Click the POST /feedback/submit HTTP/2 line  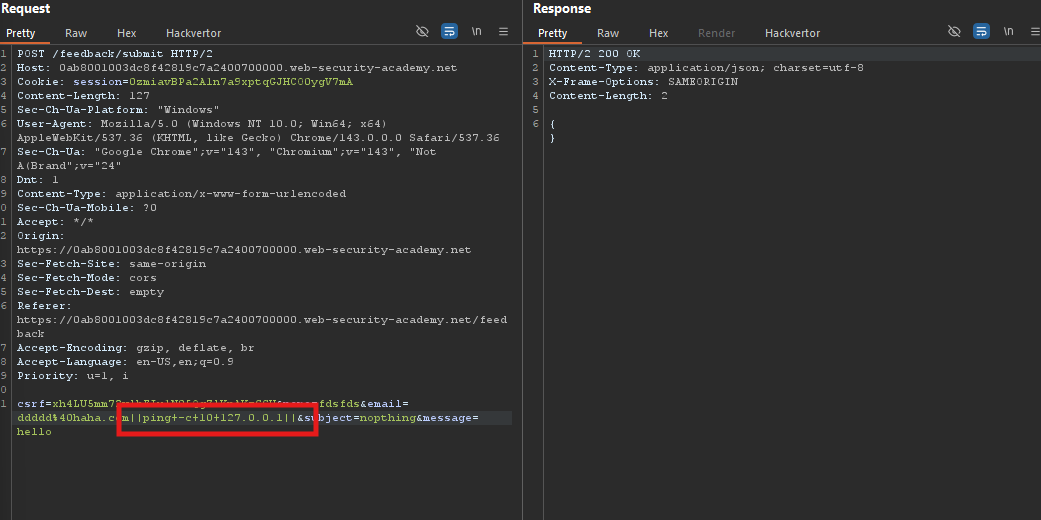[115, 54]
